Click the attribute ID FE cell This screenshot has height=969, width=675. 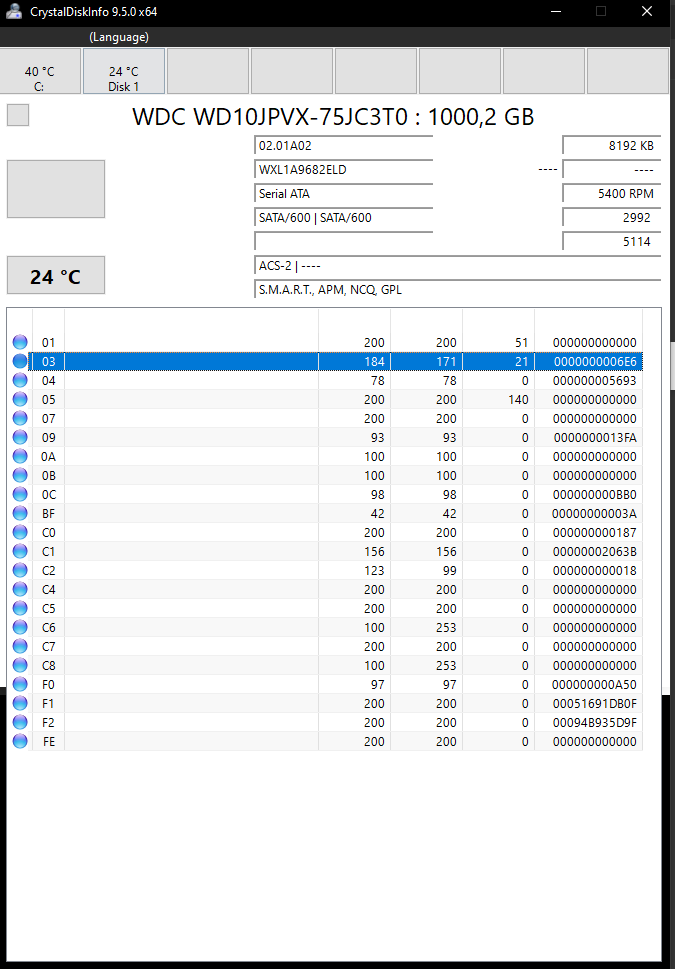click(x=48, y=741)
